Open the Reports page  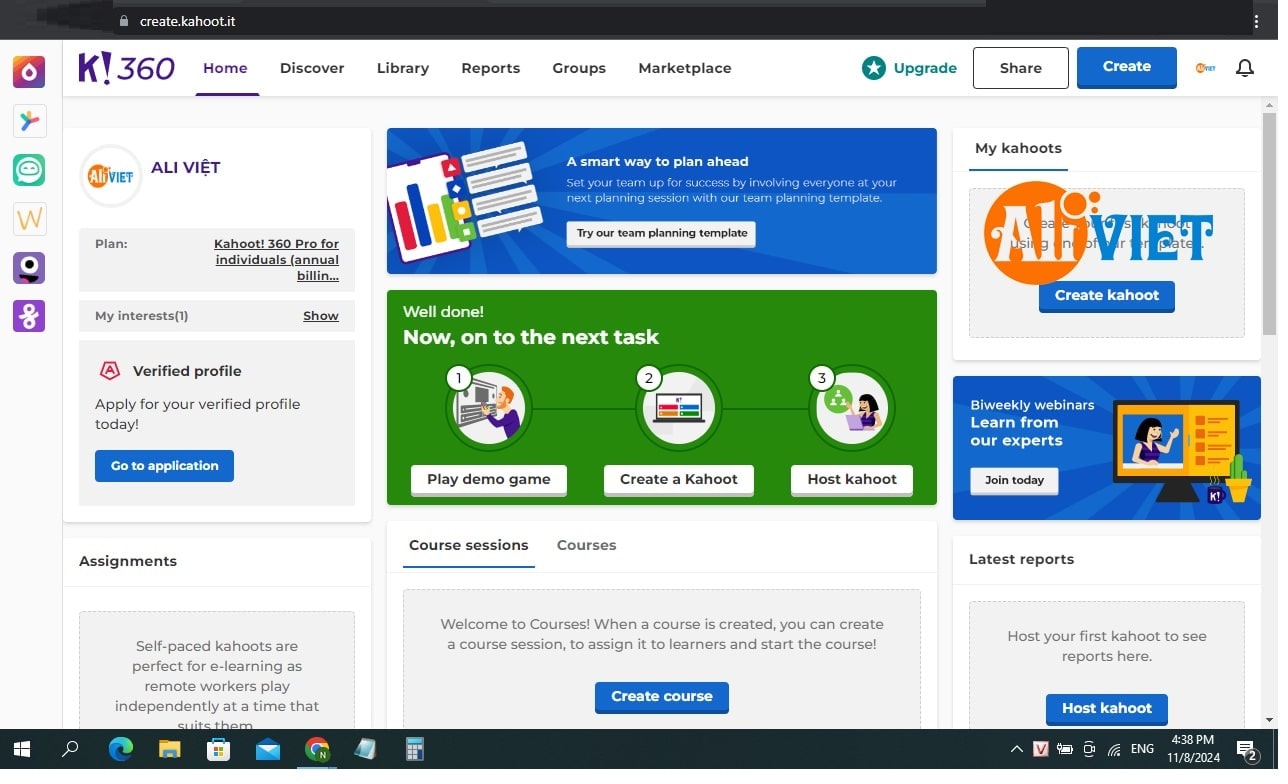coord(490,68)
